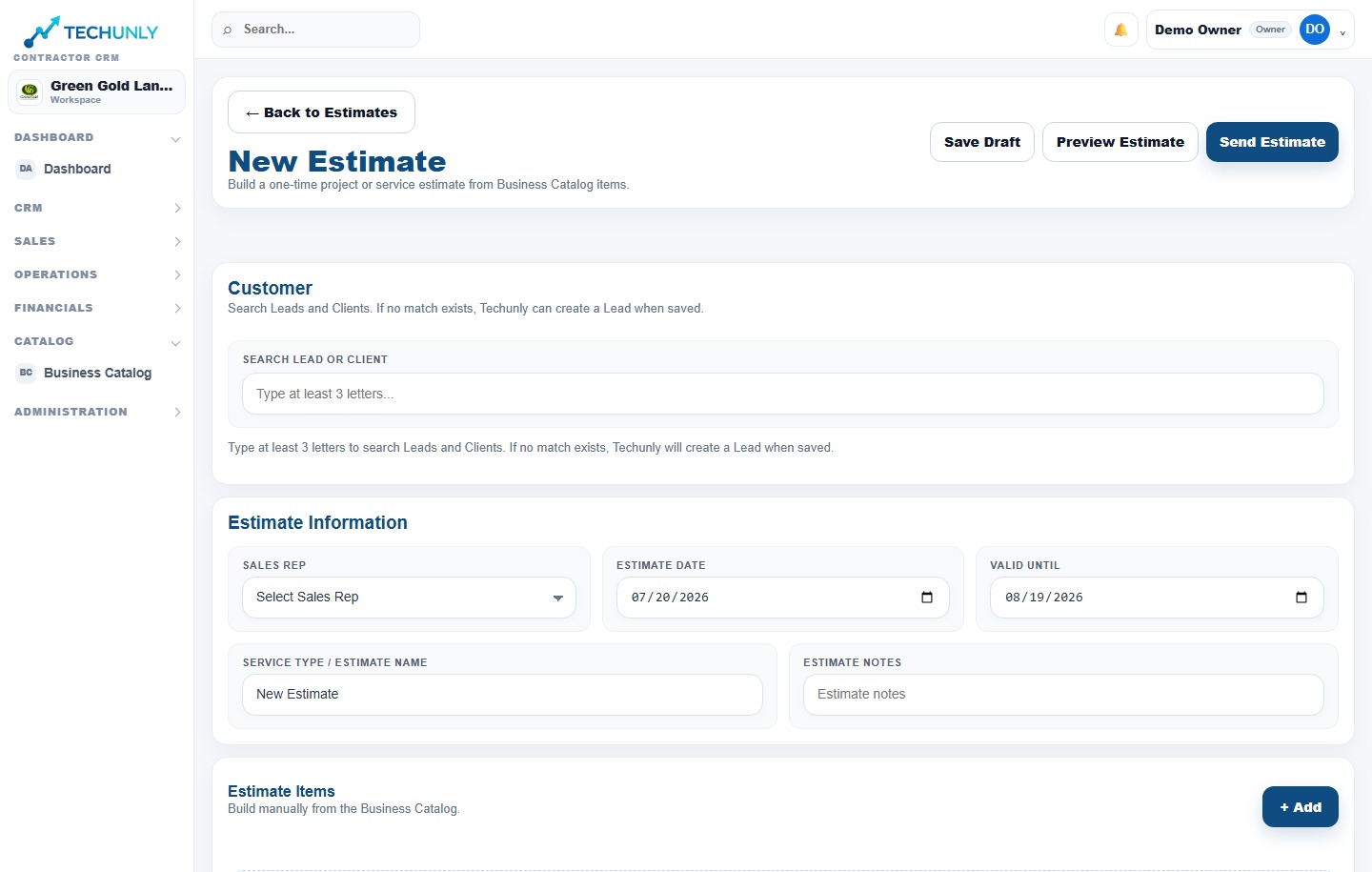Focus the Search Lead or Client field

pyautogui.click(x=783, y=394)
